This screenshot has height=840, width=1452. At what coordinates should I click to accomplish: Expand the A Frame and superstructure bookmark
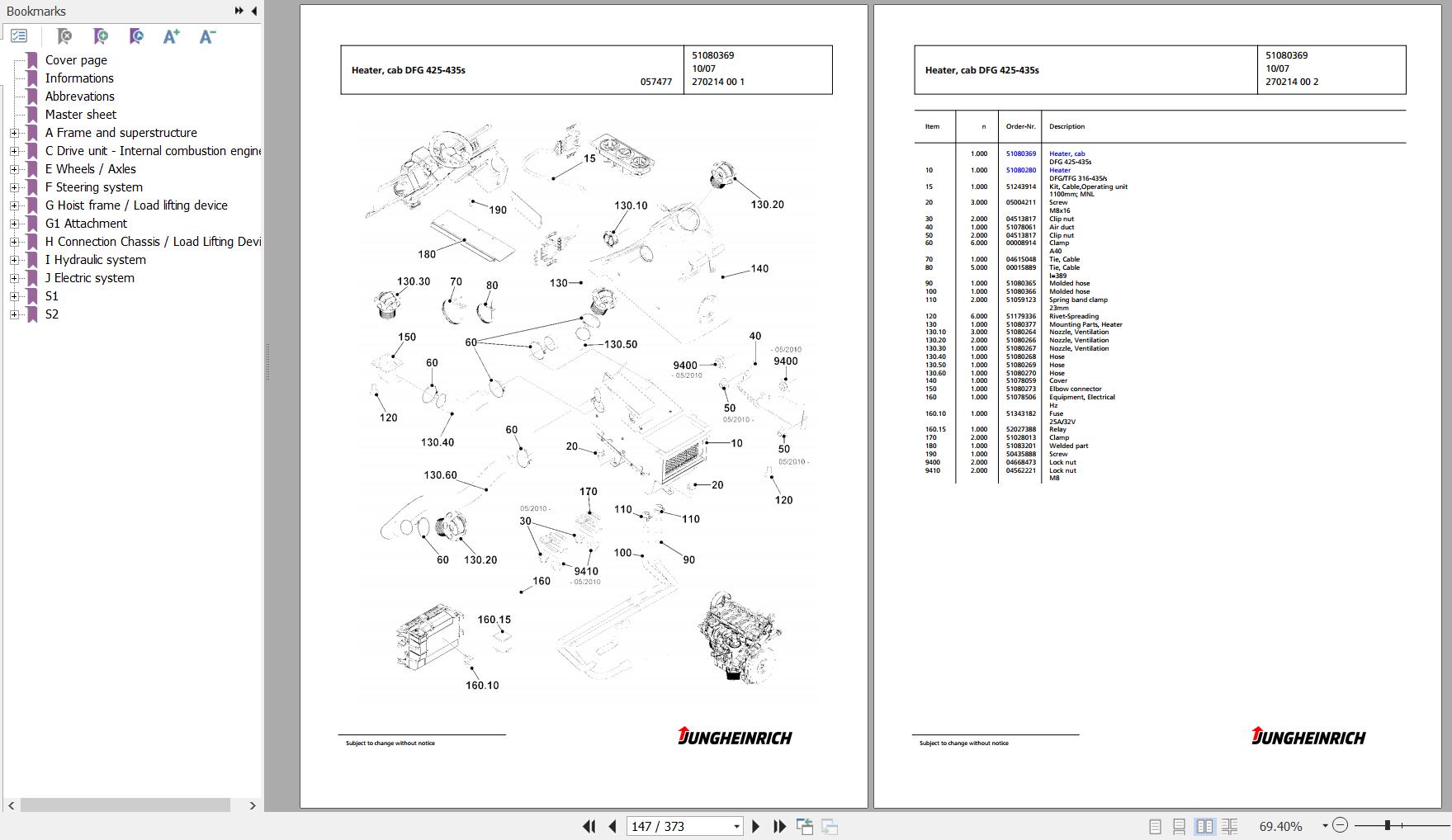click(x=14, y=133)
